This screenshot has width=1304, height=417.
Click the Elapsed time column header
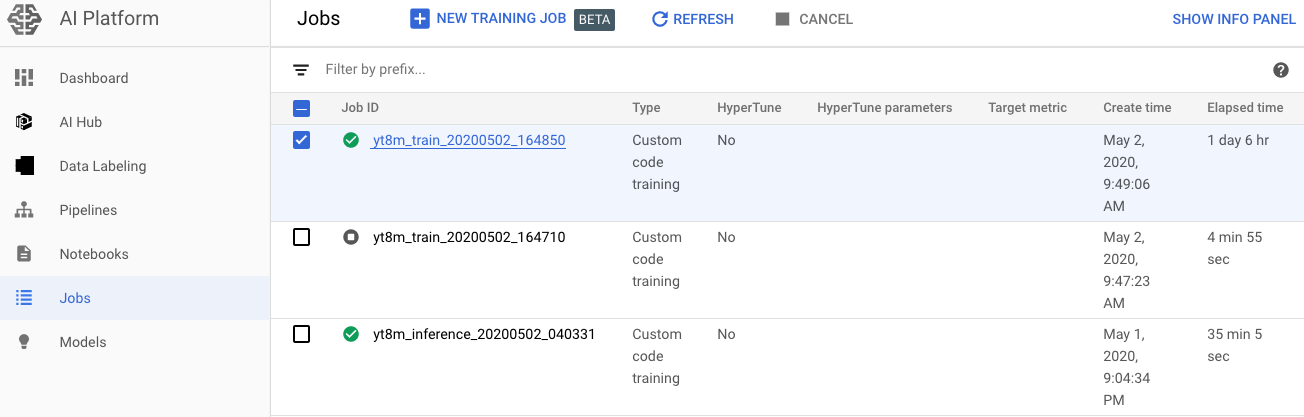click(1245, 108)
